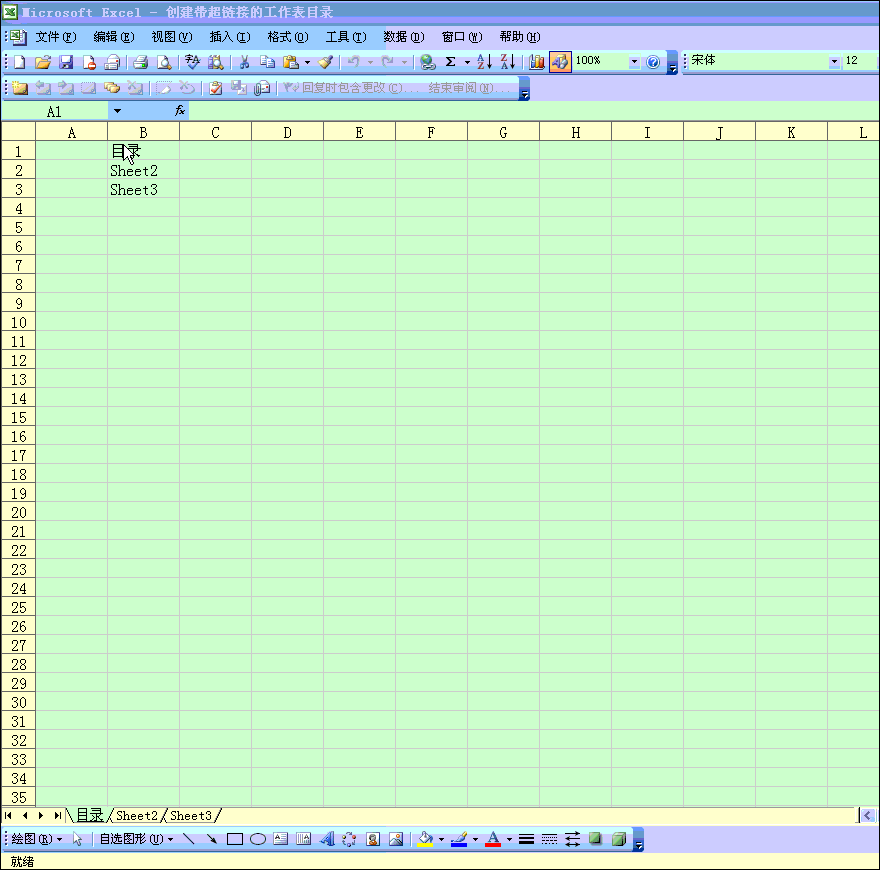The height and width of the screenshot is (870, 880).
Task: Open the Name Box dropdown arrow
Action: click(117, 111)
